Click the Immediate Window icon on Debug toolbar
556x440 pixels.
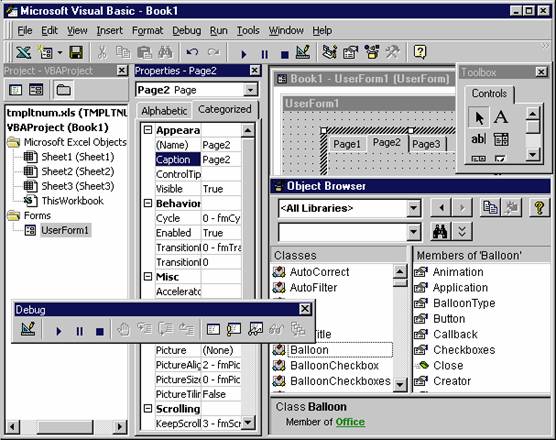234,329
